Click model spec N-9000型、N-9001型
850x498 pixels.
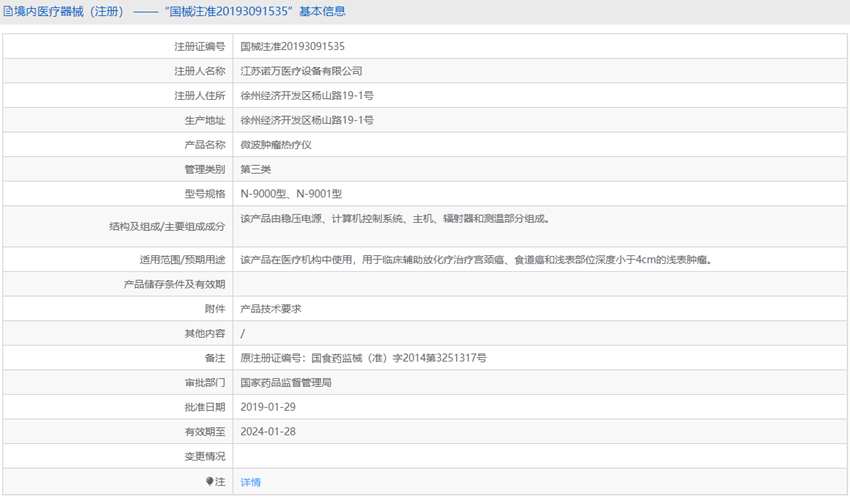coord(291,194)
